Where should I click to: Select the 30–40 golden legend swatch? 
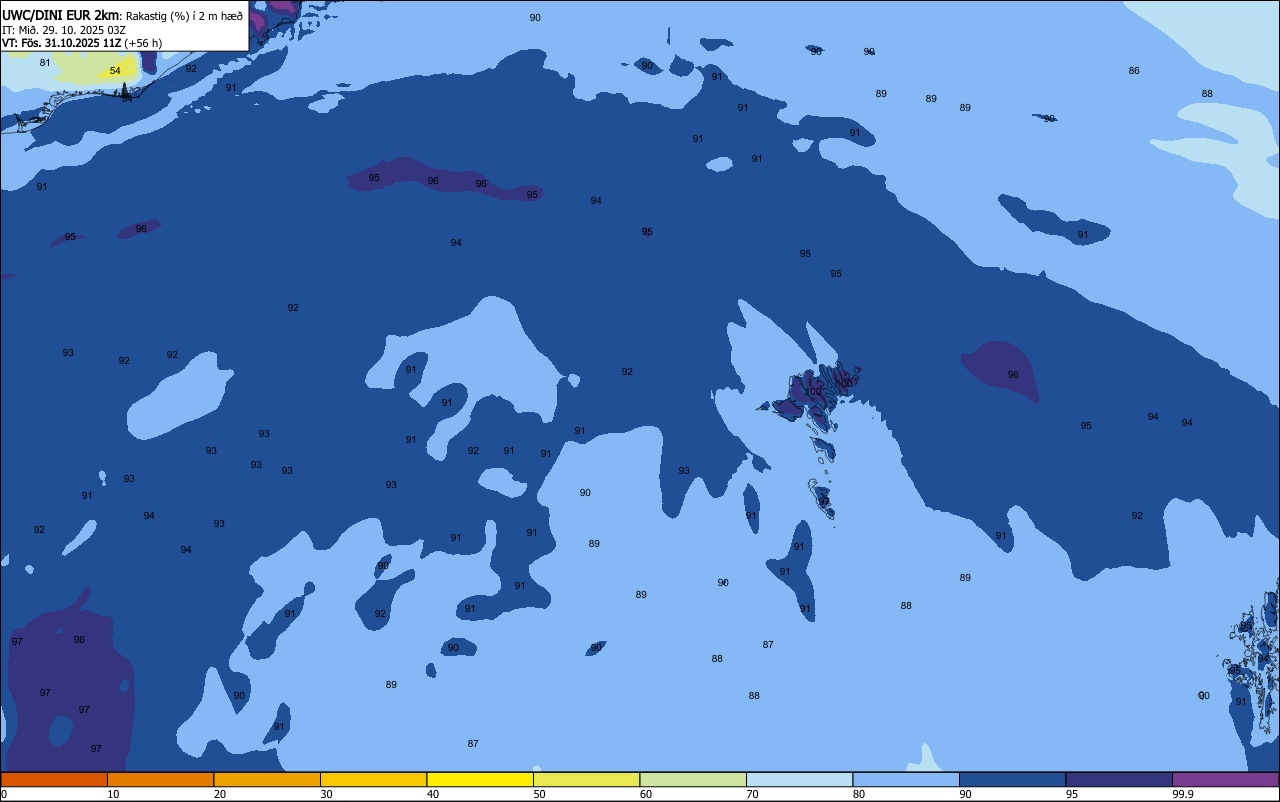tap(373, 779)
